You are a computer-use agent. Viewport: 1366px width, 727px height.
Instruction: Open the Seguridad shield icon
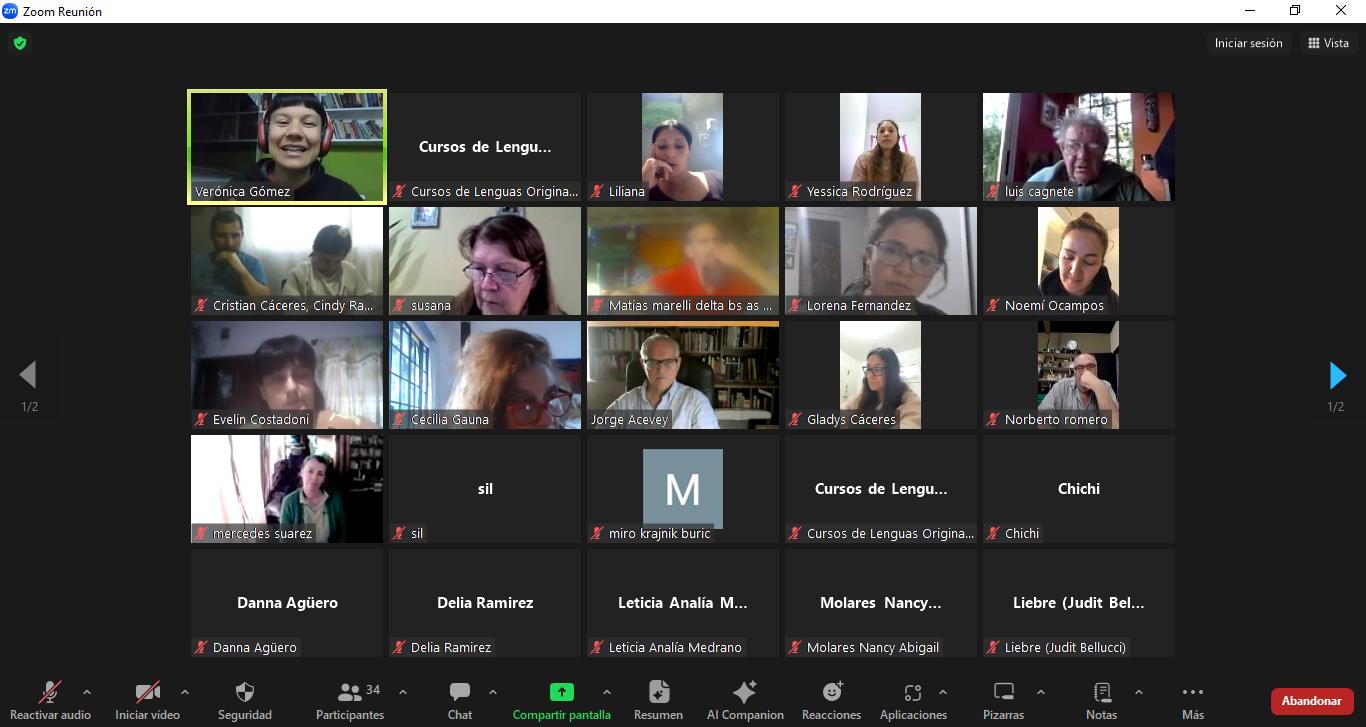coord(244,692)
